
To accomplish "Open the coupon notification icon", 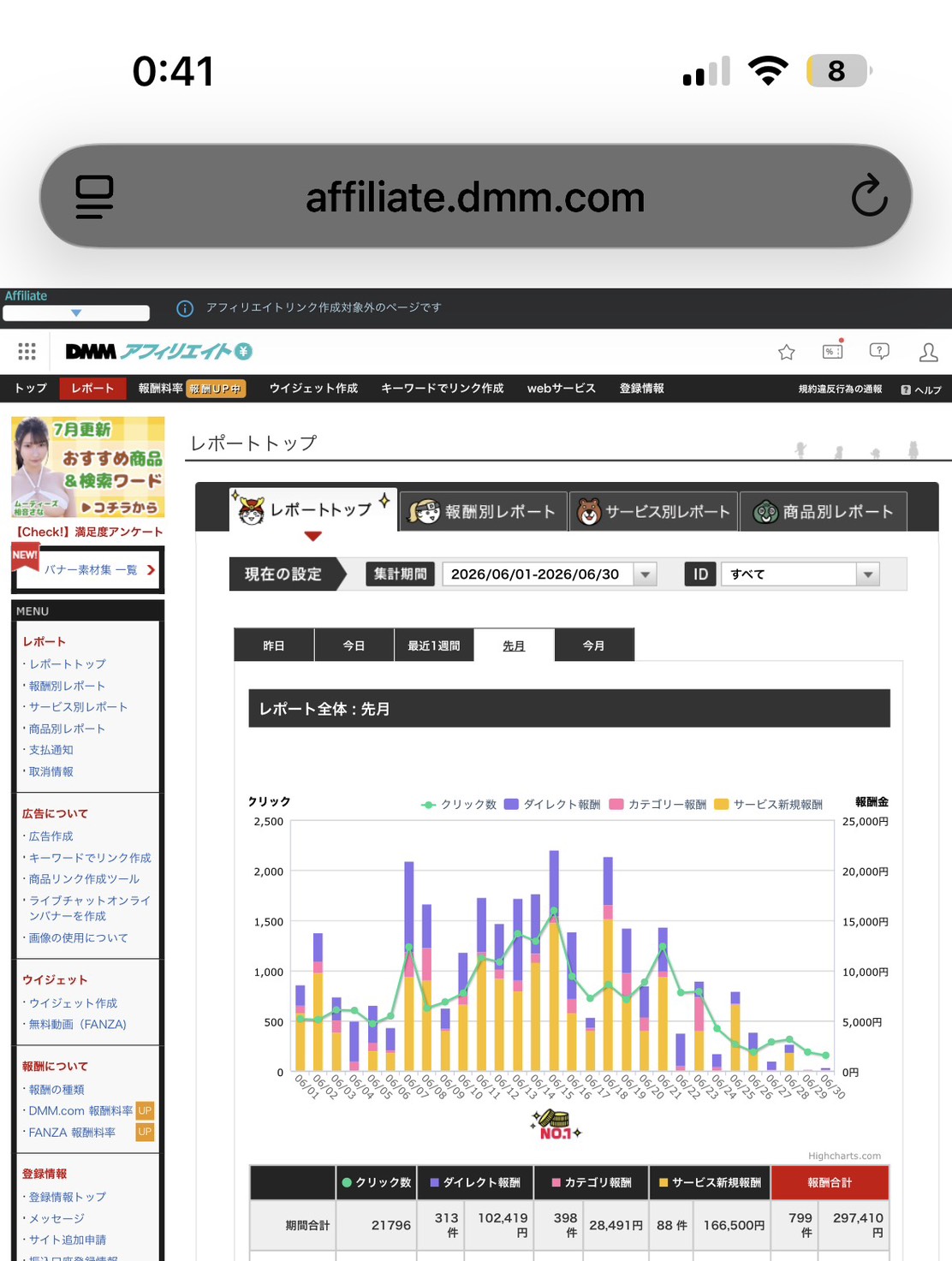I will (x=833, y=350).
